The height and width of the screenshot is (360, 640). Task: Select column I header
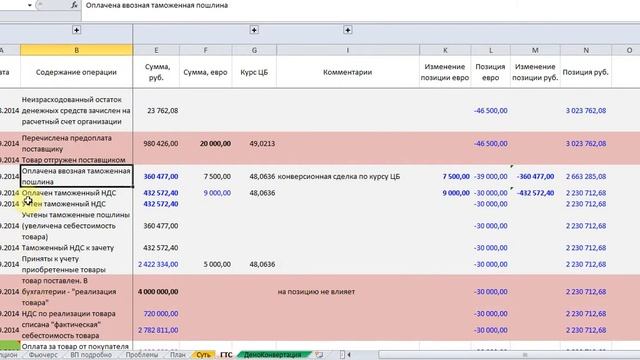(348, 50)
